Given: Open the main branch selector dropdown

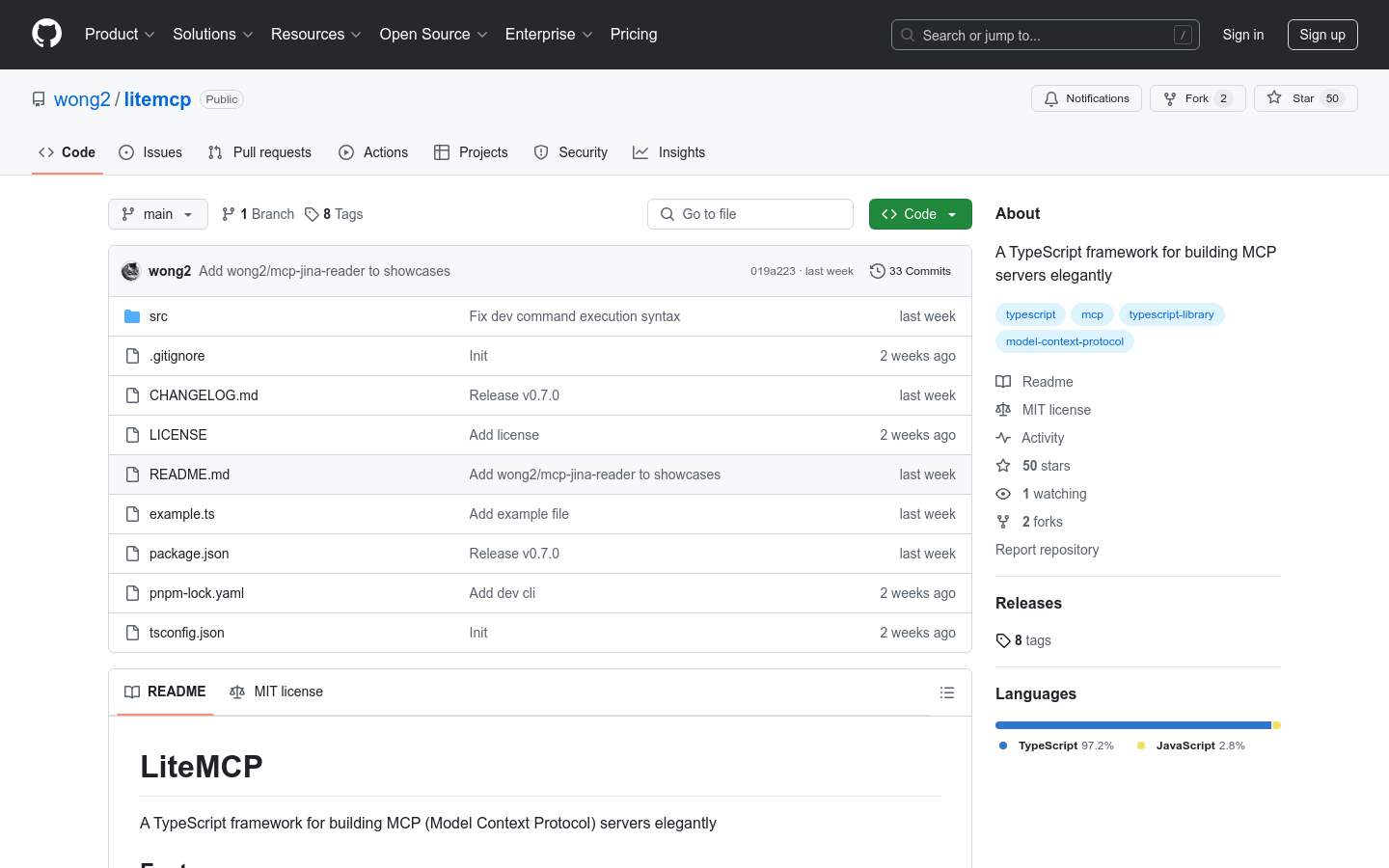Looking at the screenshot, I should tap(158, 214).
